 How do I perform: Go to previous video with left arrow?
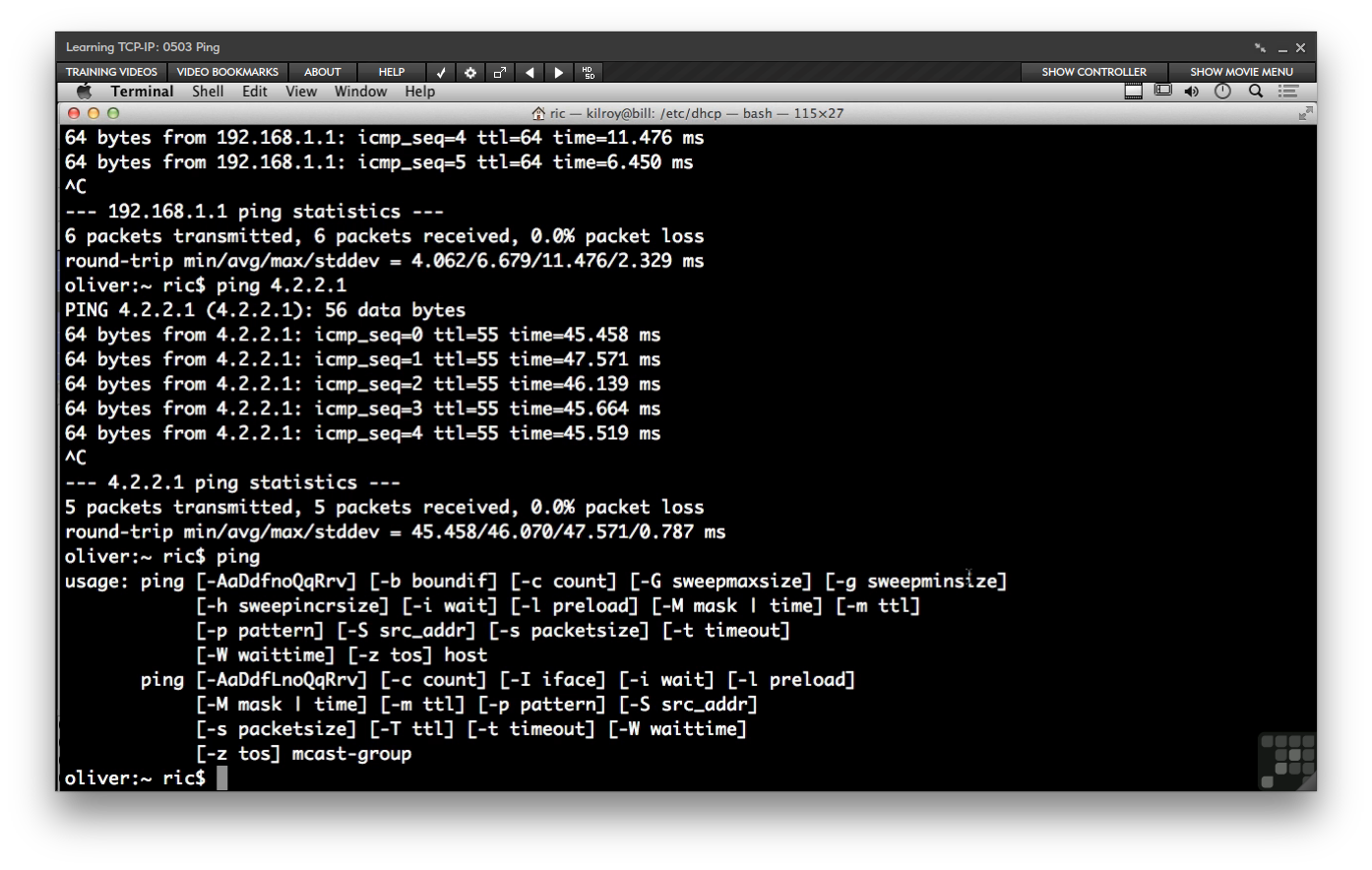point(530,72)
